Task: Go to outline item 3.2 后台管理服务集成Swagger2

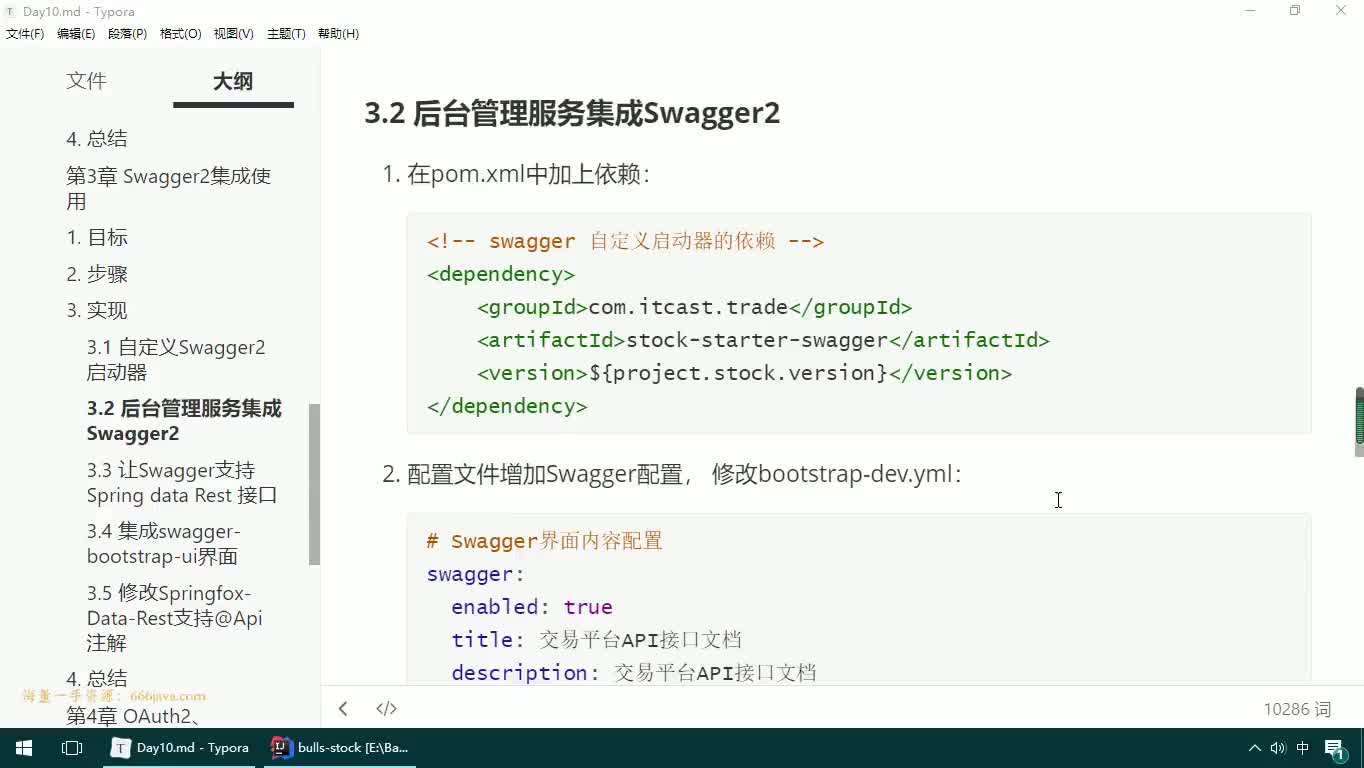Action: [184, 421]
